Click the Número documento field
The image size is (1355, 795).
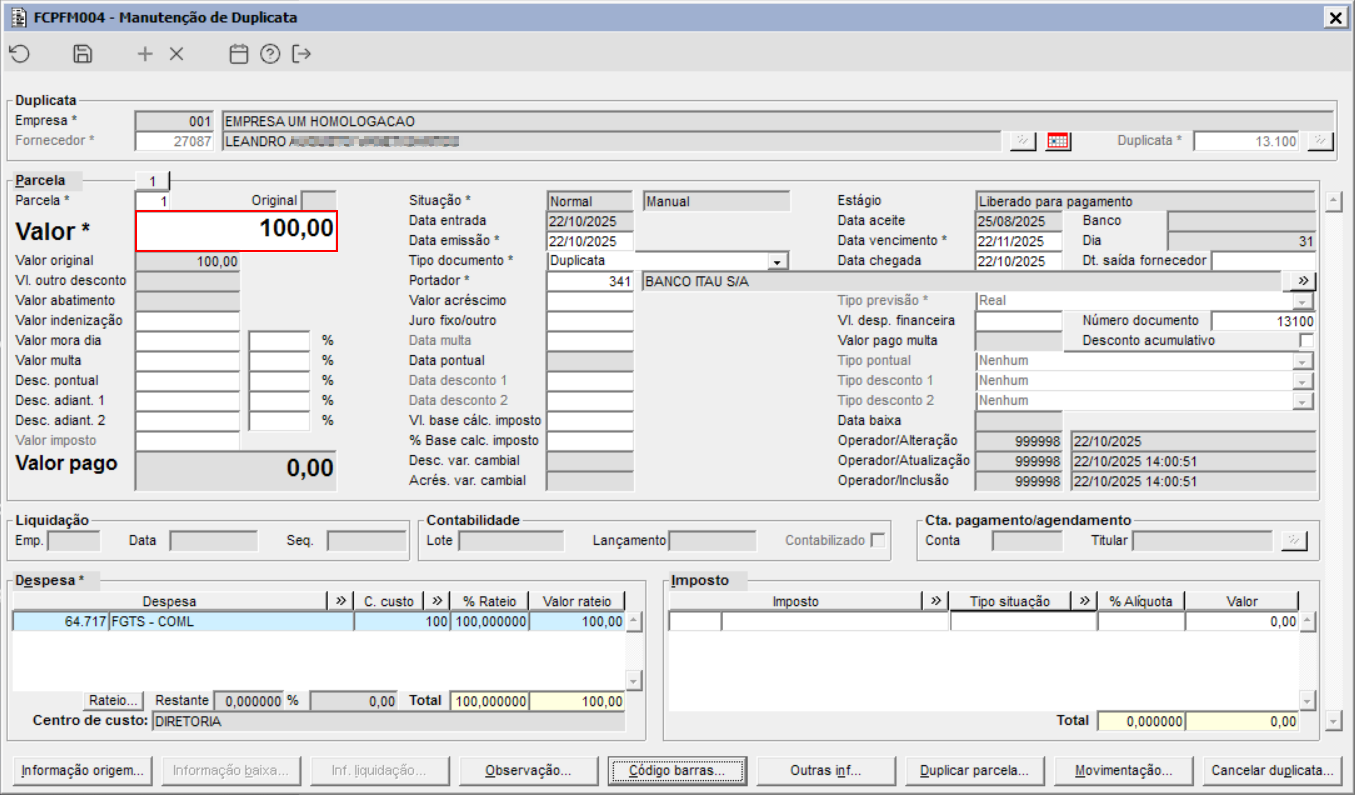tap(1263, 321)
